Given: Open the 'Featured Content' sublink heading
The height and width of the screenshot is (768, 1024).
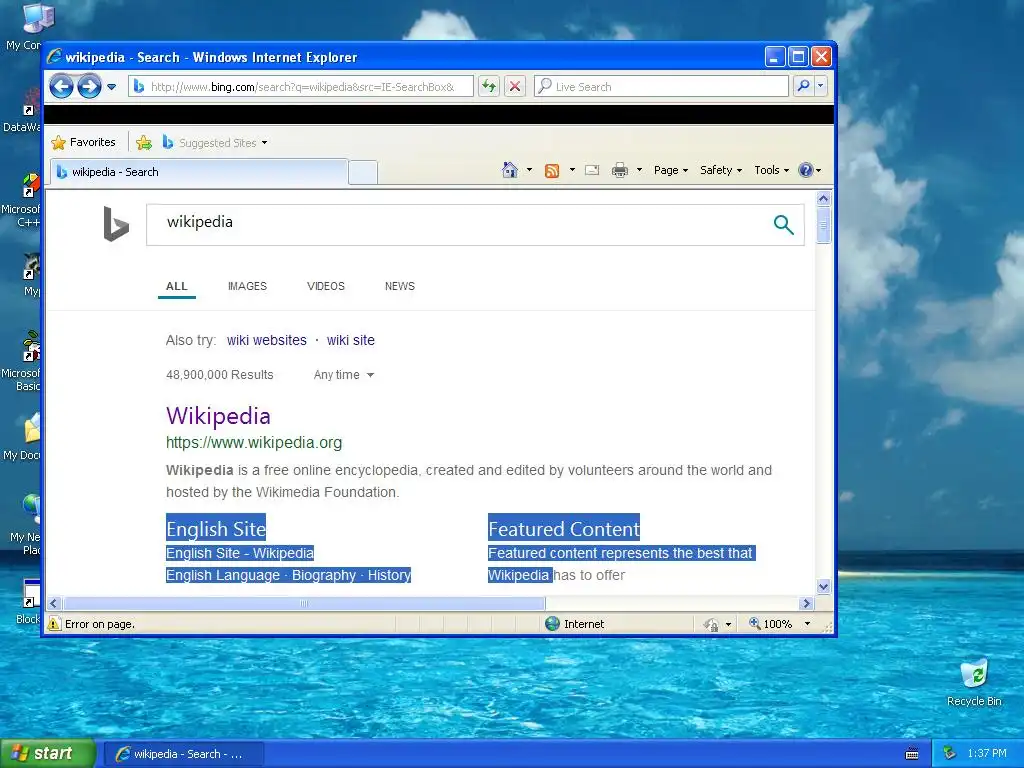Looking at the screenshot, I should [564, 528].
